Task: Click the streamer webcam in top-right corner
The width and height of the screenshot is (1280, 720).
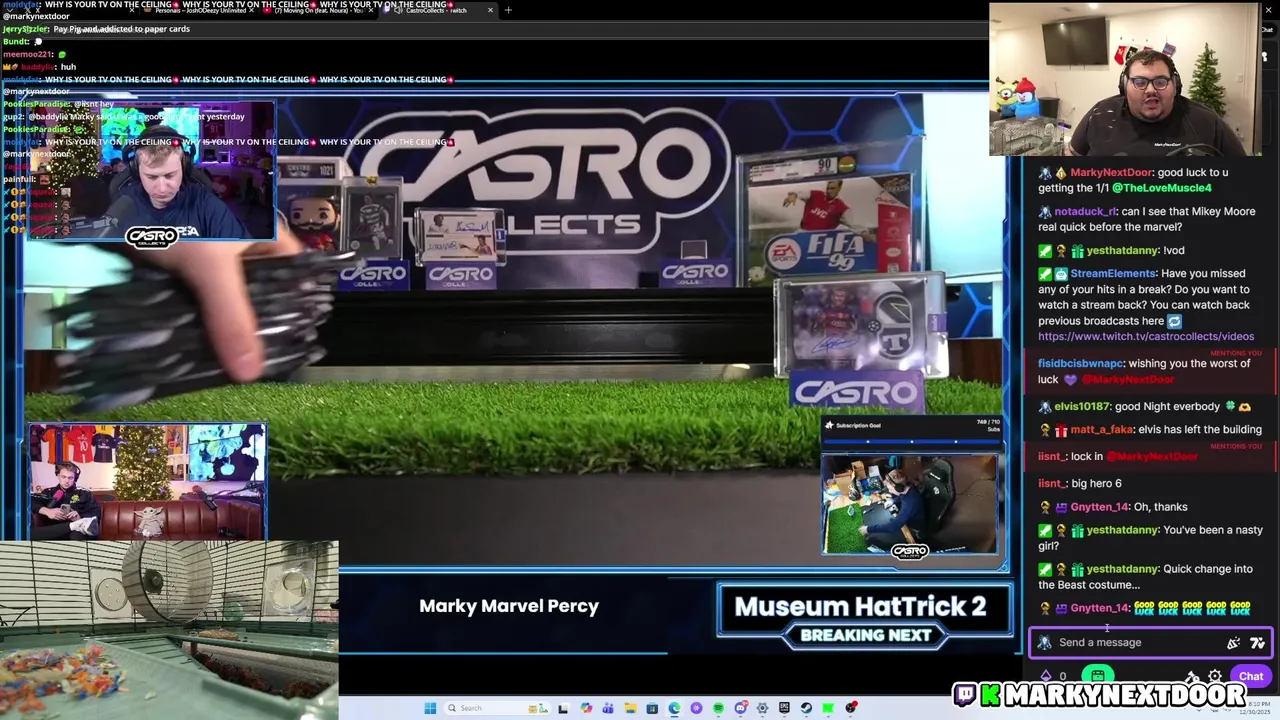Action: click(1125, 80)
